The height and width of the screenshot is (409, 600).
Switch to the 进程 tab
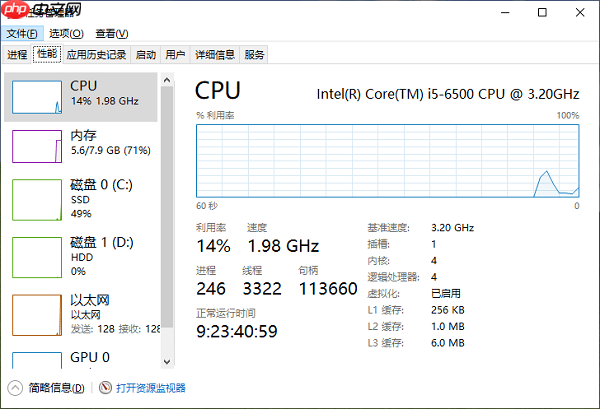pyautogui.click(x=17, y=55)
